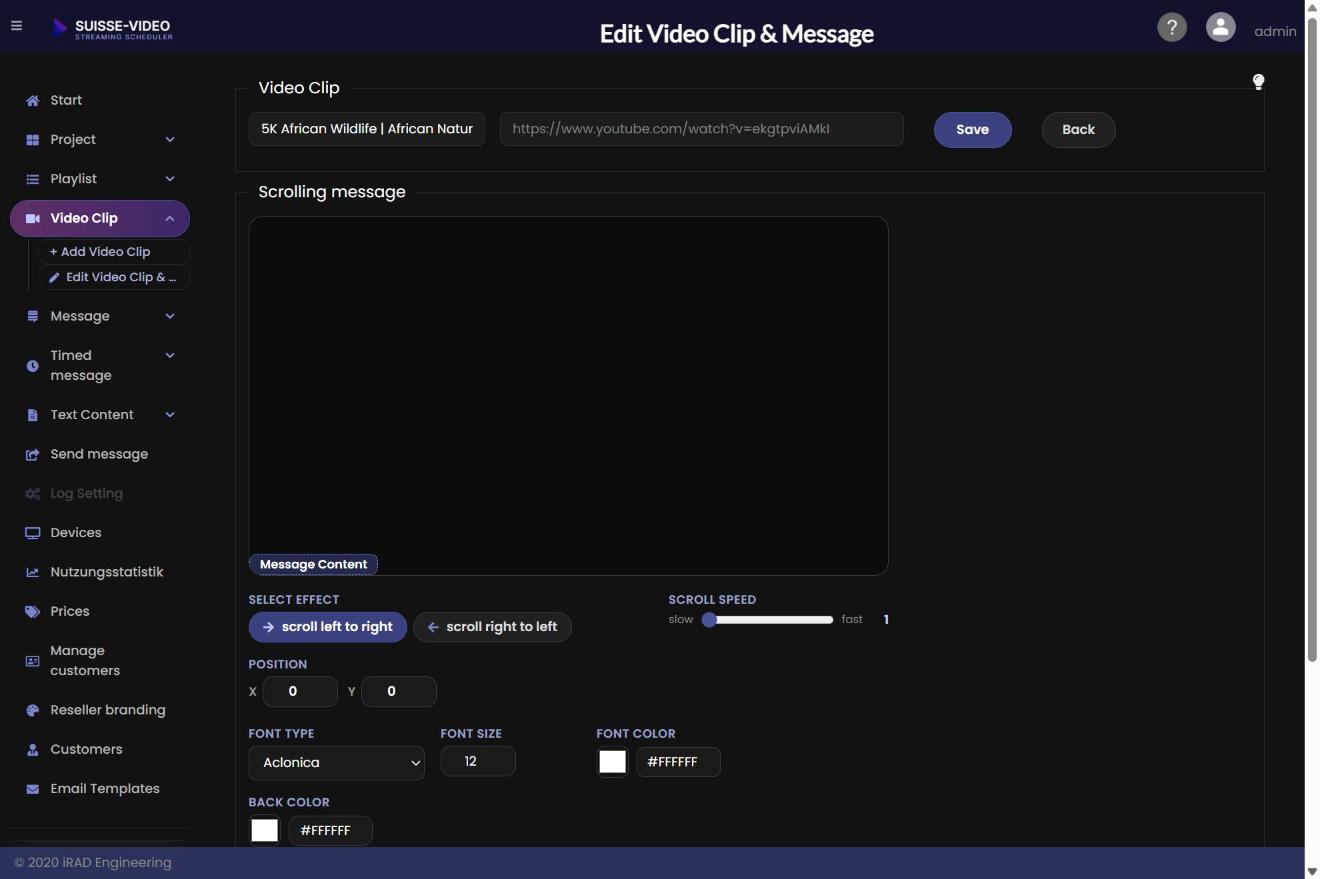Viewport: 1320px width, 879px height.
Task: Open the Font Type Aclonica dropdown
Action: pyautogui.click(x=336, y=763)
